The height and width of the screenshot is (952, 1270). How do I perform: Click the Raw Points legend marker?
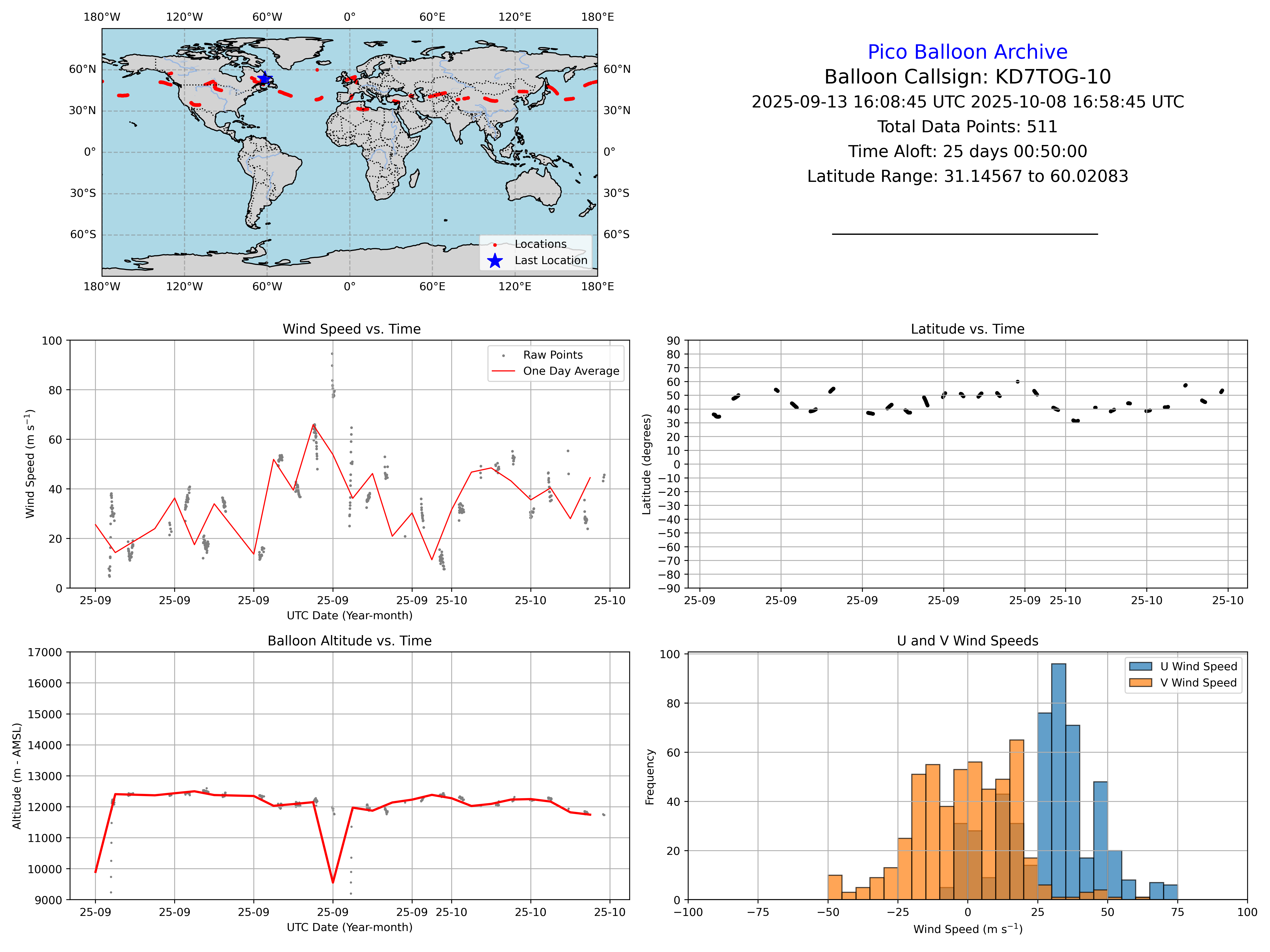click(x=503, y=356)
